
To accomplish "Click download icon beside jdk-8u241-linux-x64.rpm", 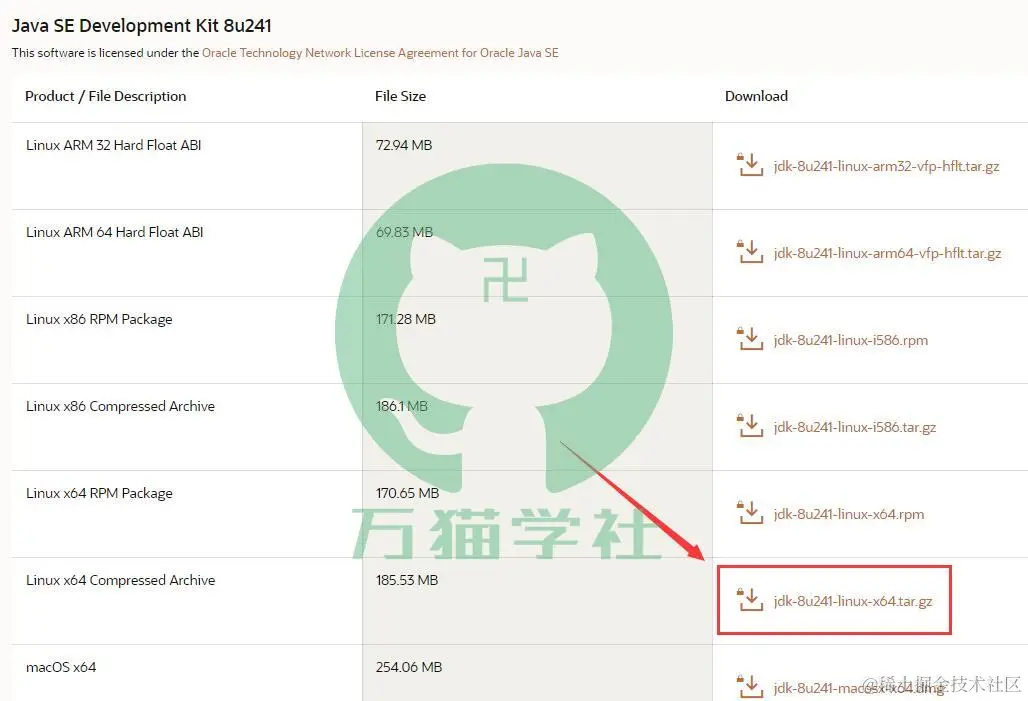I will coord(750,513).
